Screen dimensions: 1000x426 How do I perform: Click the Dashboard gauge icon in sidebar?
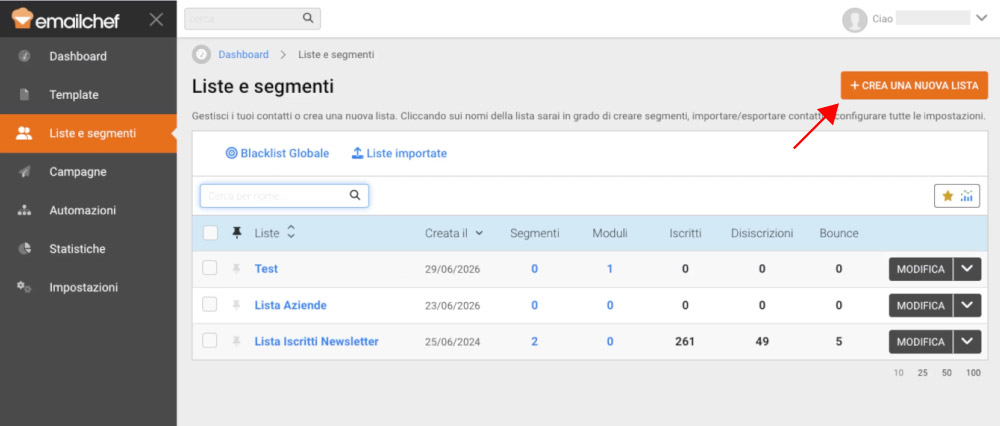[24, 56]
